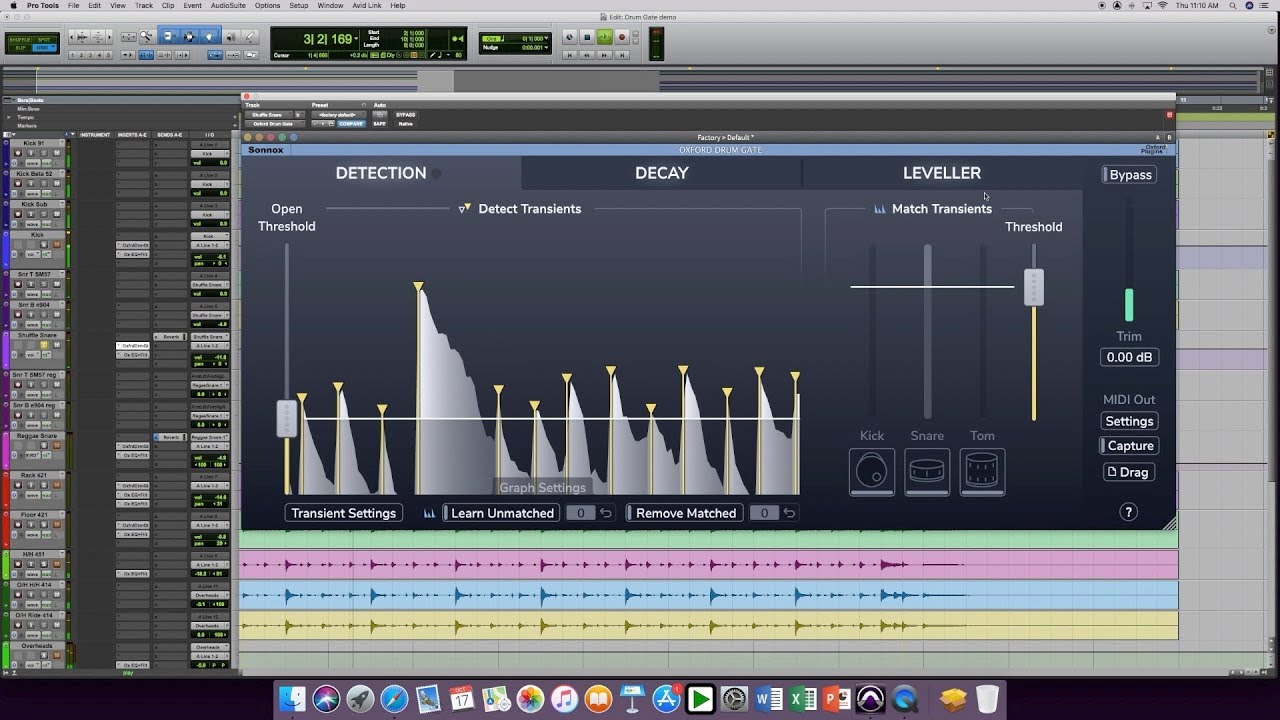1280x720 pixels.
Task: Open Kick 91 output Kick selector
Action: tap(210, 154)
